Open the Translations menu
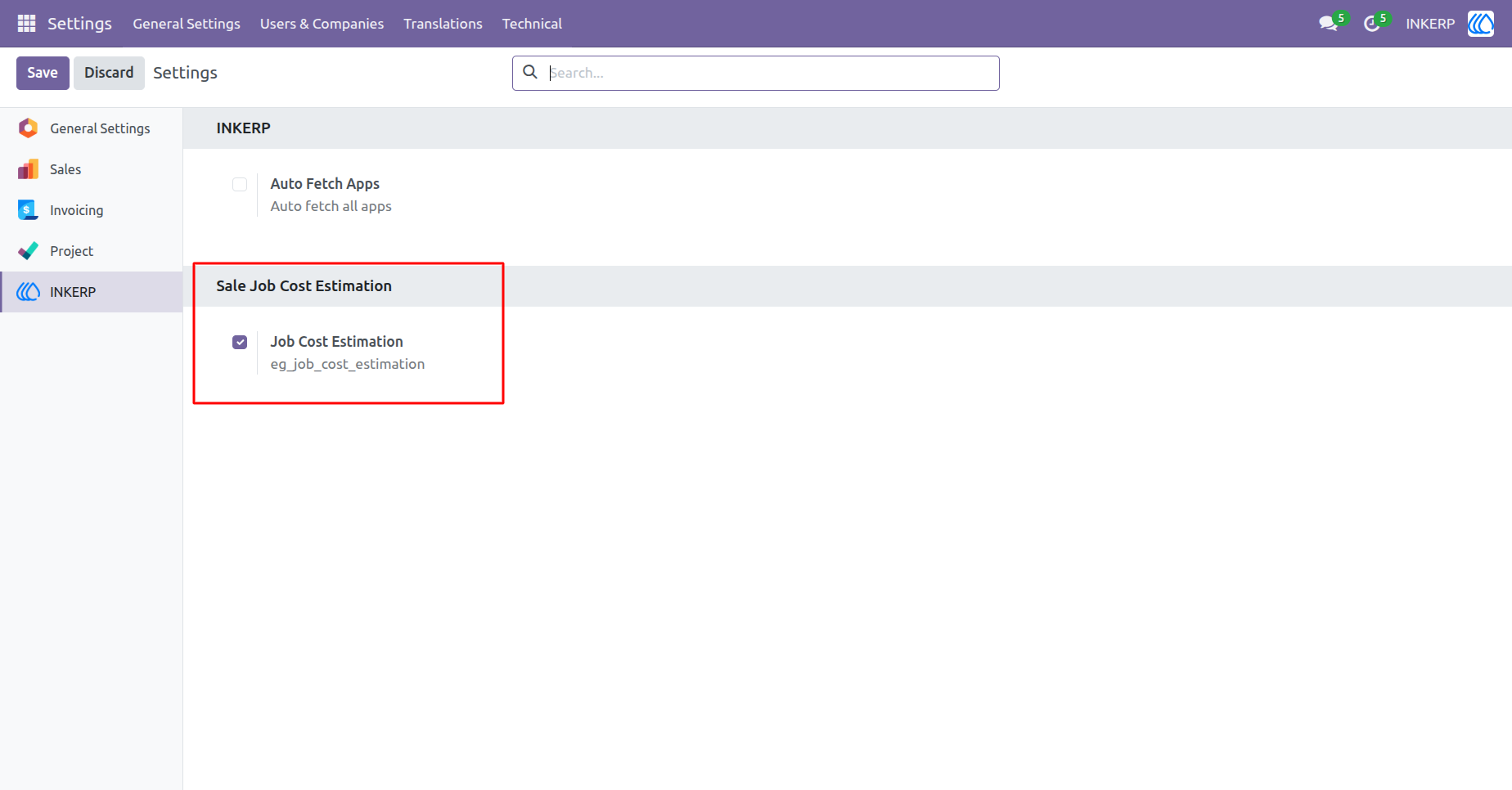The height and width of the screenshot is (790, 1512). click(x=443, y=24)
